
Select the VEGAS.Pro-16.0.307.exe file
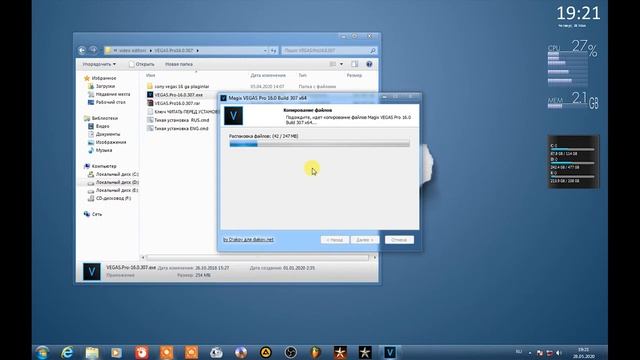(178, 95)
